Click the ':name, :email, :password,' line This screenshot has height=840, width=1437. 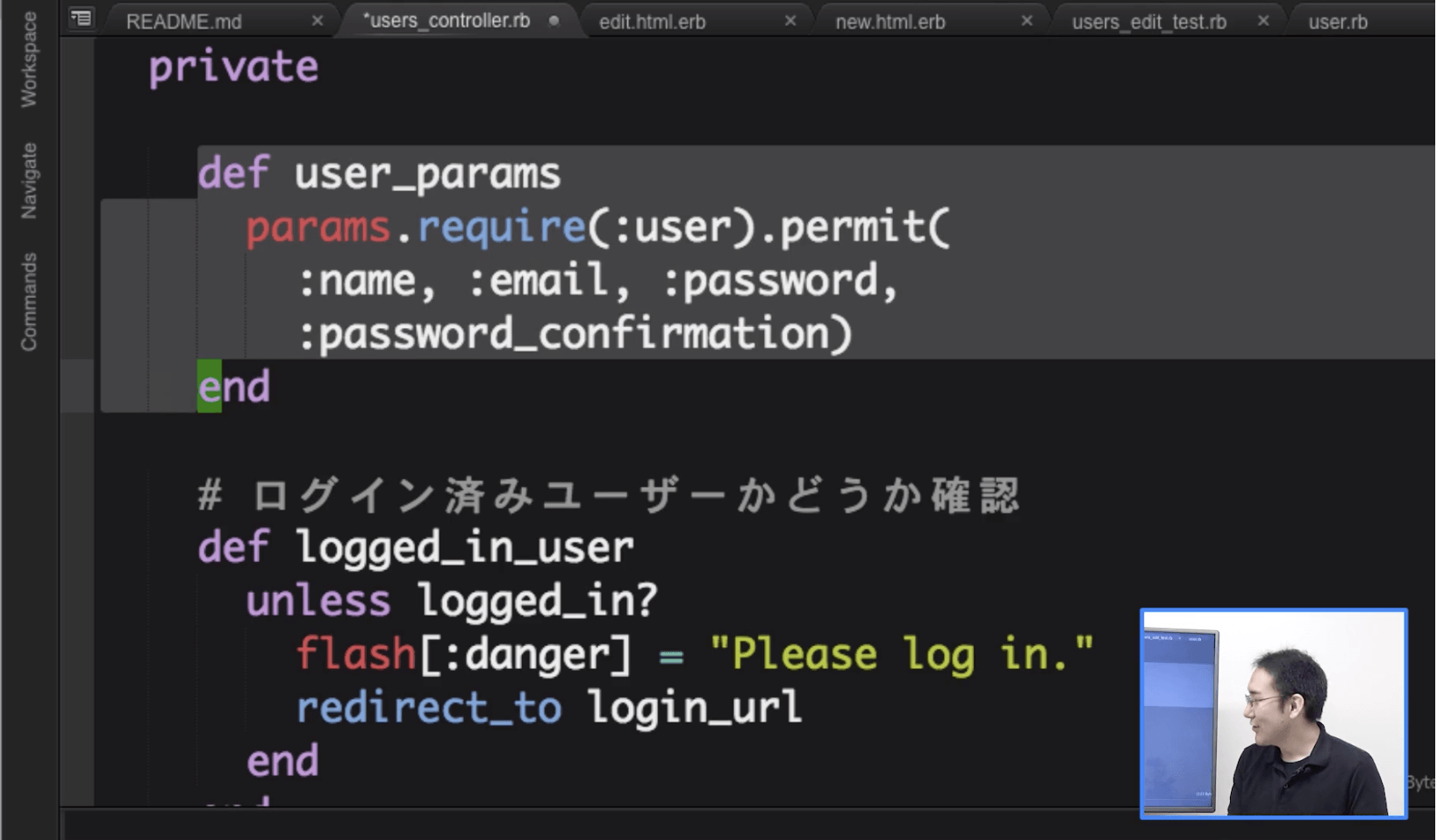click(598, 281)
